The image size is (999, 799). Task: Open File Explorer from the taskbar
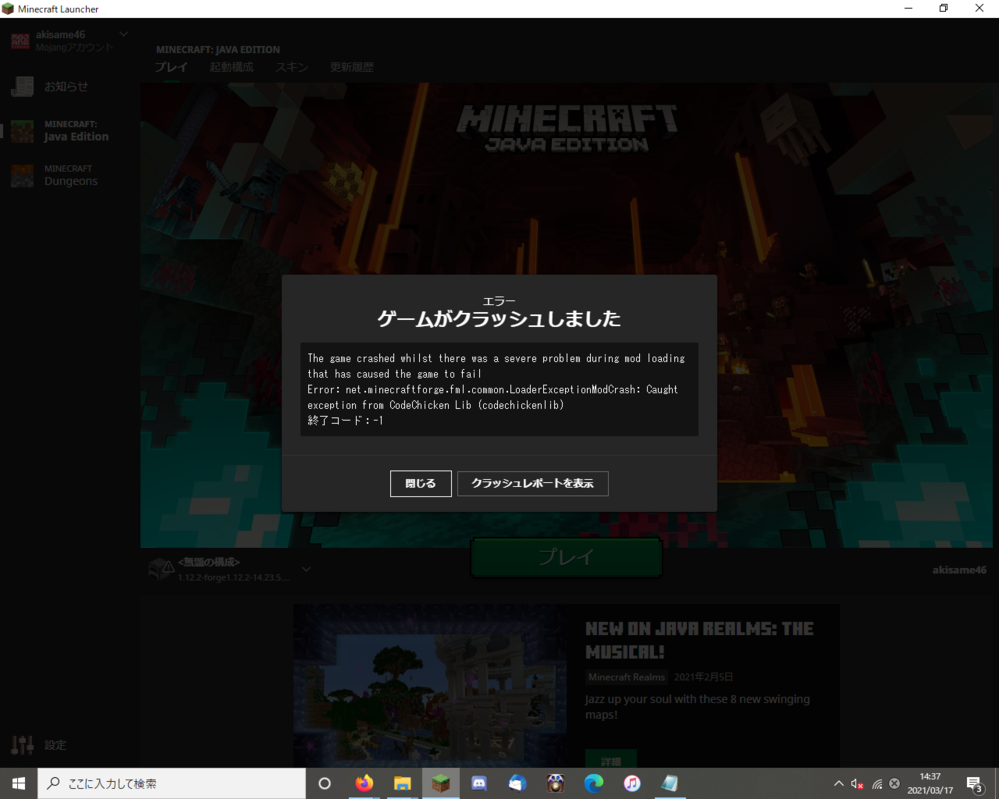(403, 783)
